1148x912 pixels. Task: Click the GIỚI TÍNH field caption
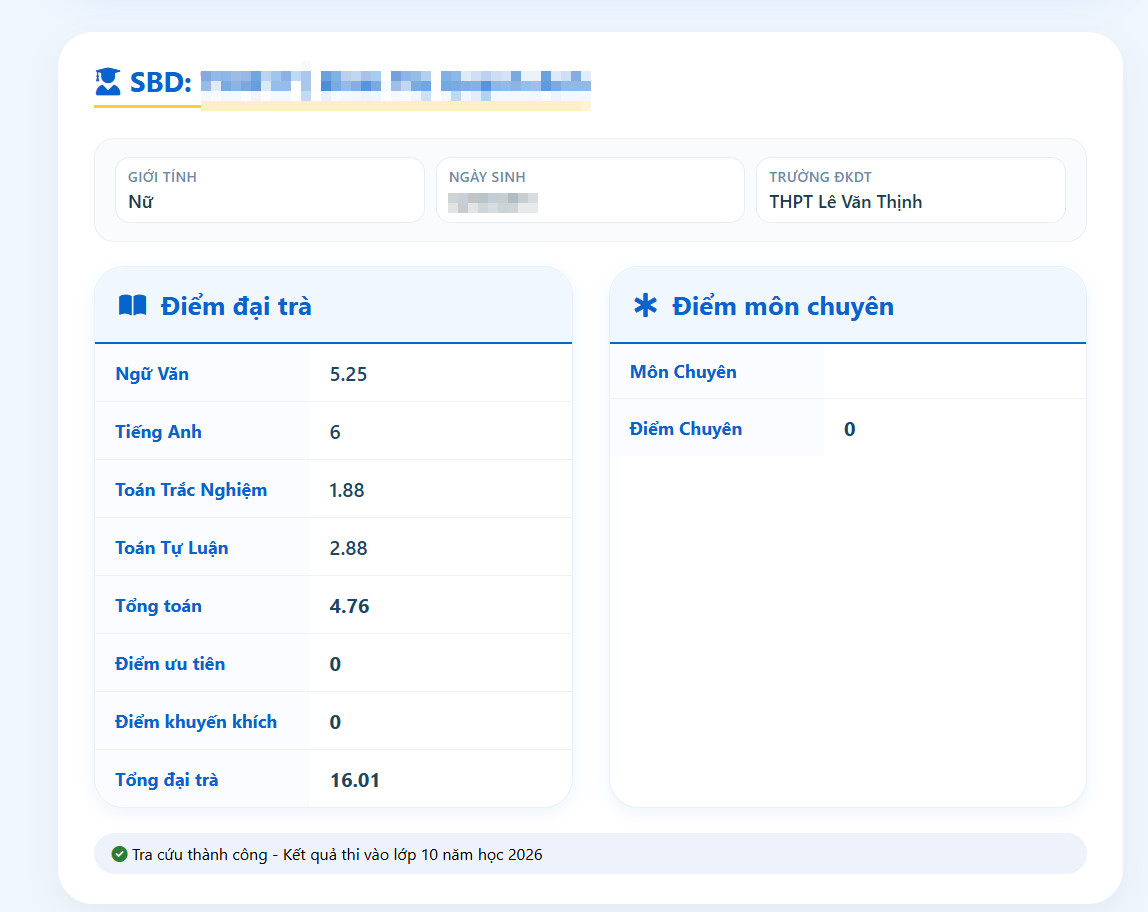[163, 177]
